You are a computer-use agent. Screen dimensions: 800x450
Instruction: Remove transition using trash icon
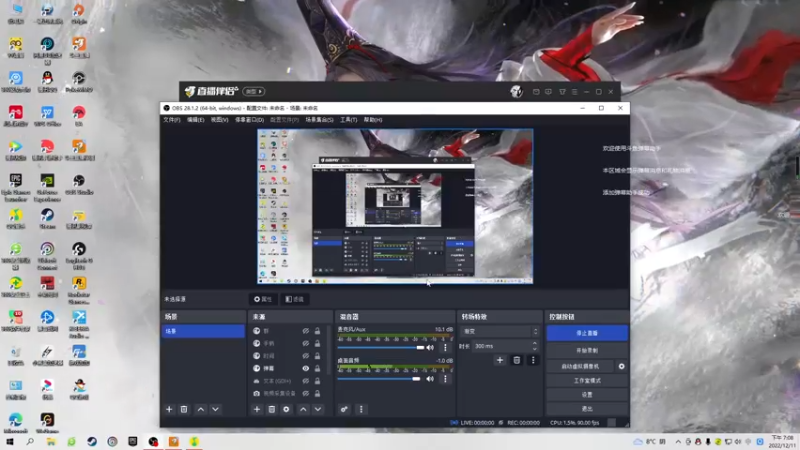point(516,360)
